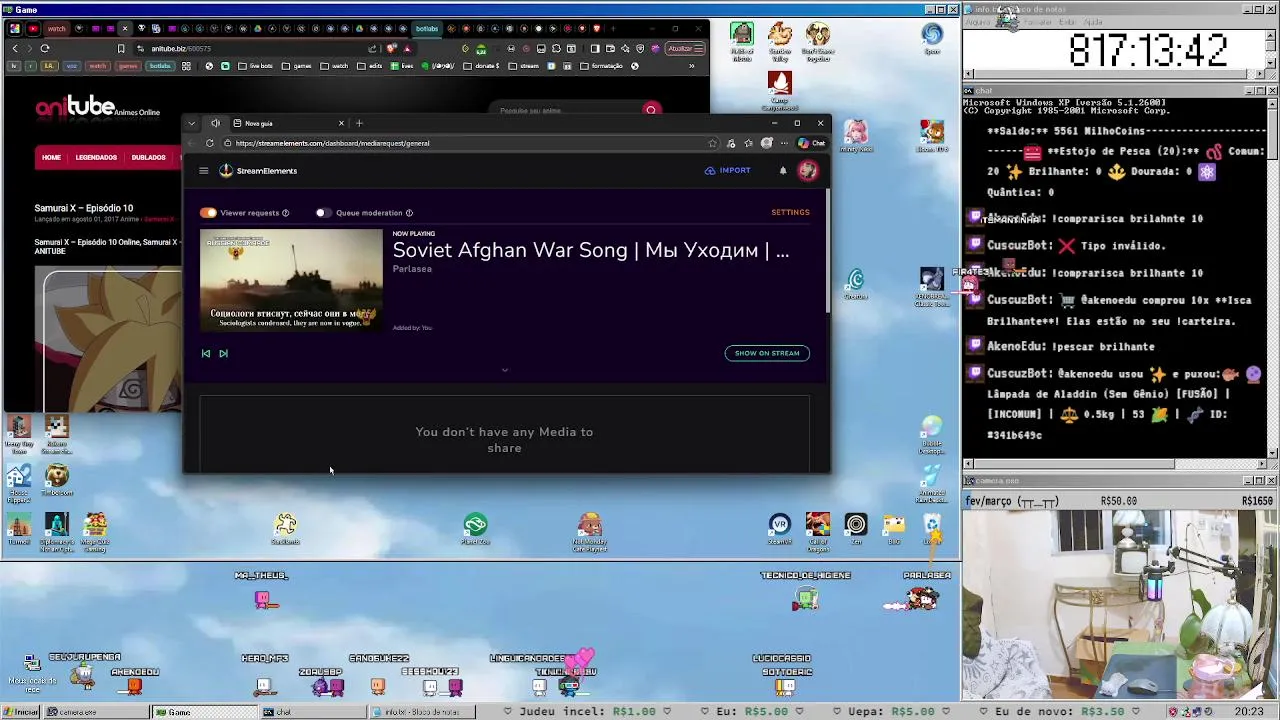Open the browser three-dots menu
Viewport: 1280px width, 720px height.
coord(784,143)
